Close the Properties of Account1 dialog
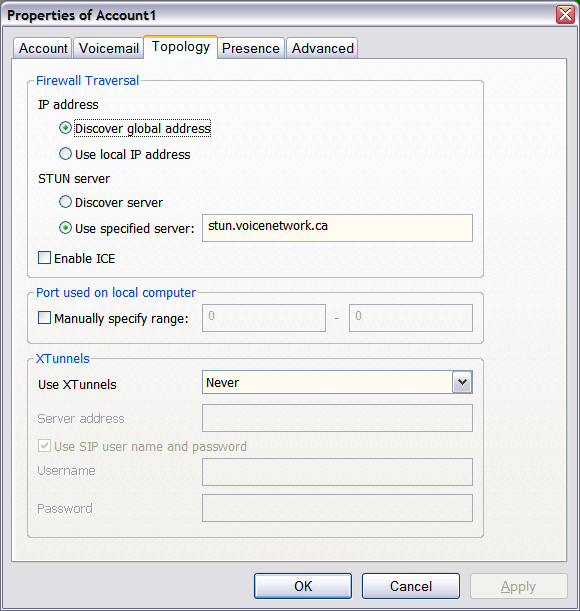The height and width of the screenshot is (611, 580). [565, 15]
